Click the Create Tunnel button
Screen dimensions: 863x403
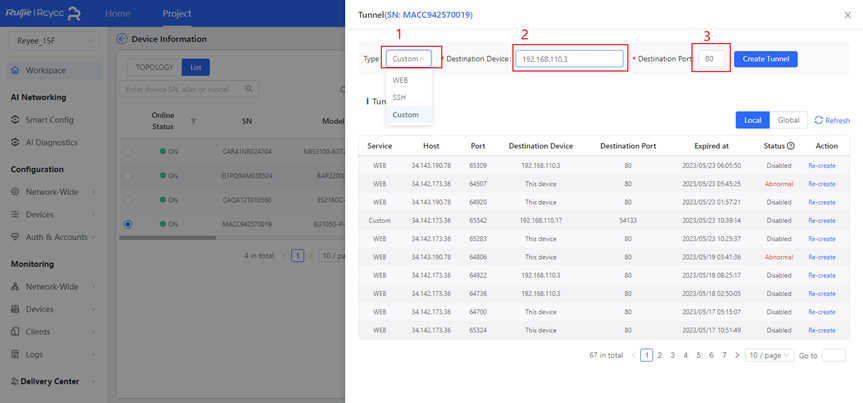click(765, 59)
